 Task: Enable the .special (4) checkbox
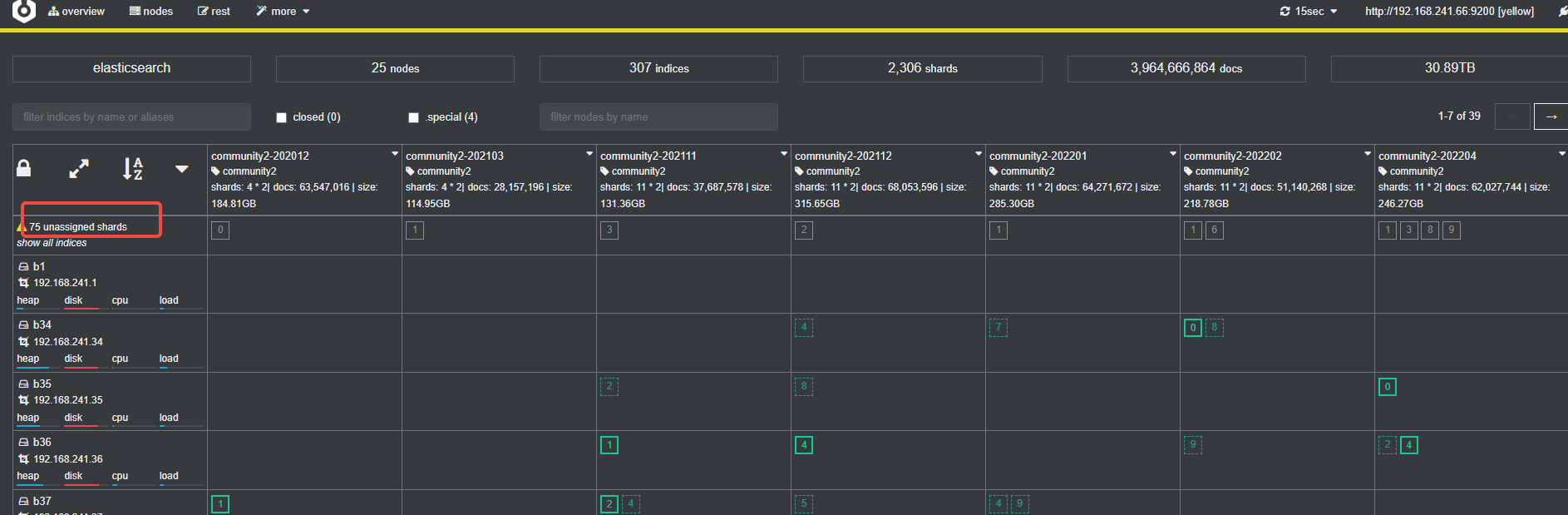413,117
